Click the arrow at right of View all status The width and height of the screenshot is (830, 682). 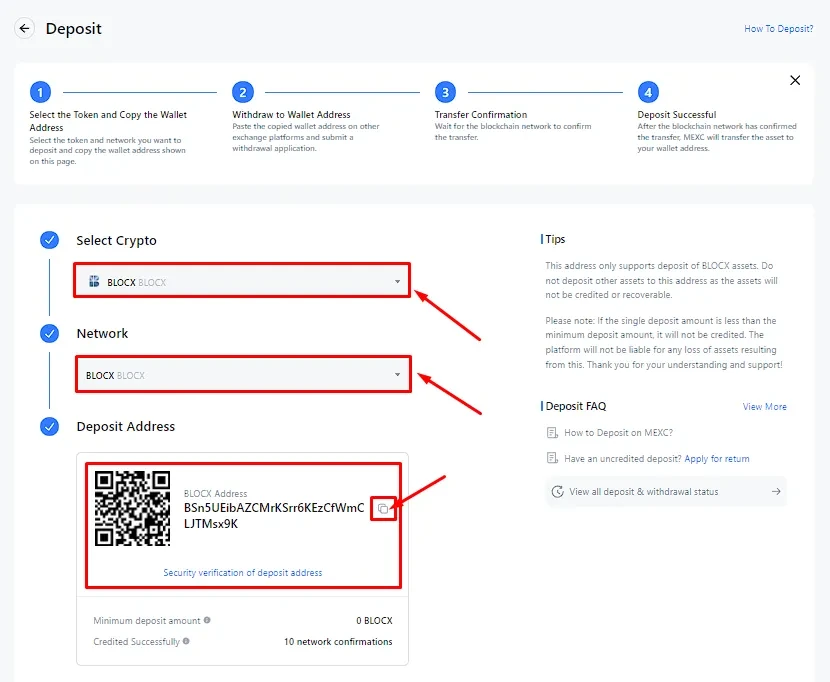point(776,492)
